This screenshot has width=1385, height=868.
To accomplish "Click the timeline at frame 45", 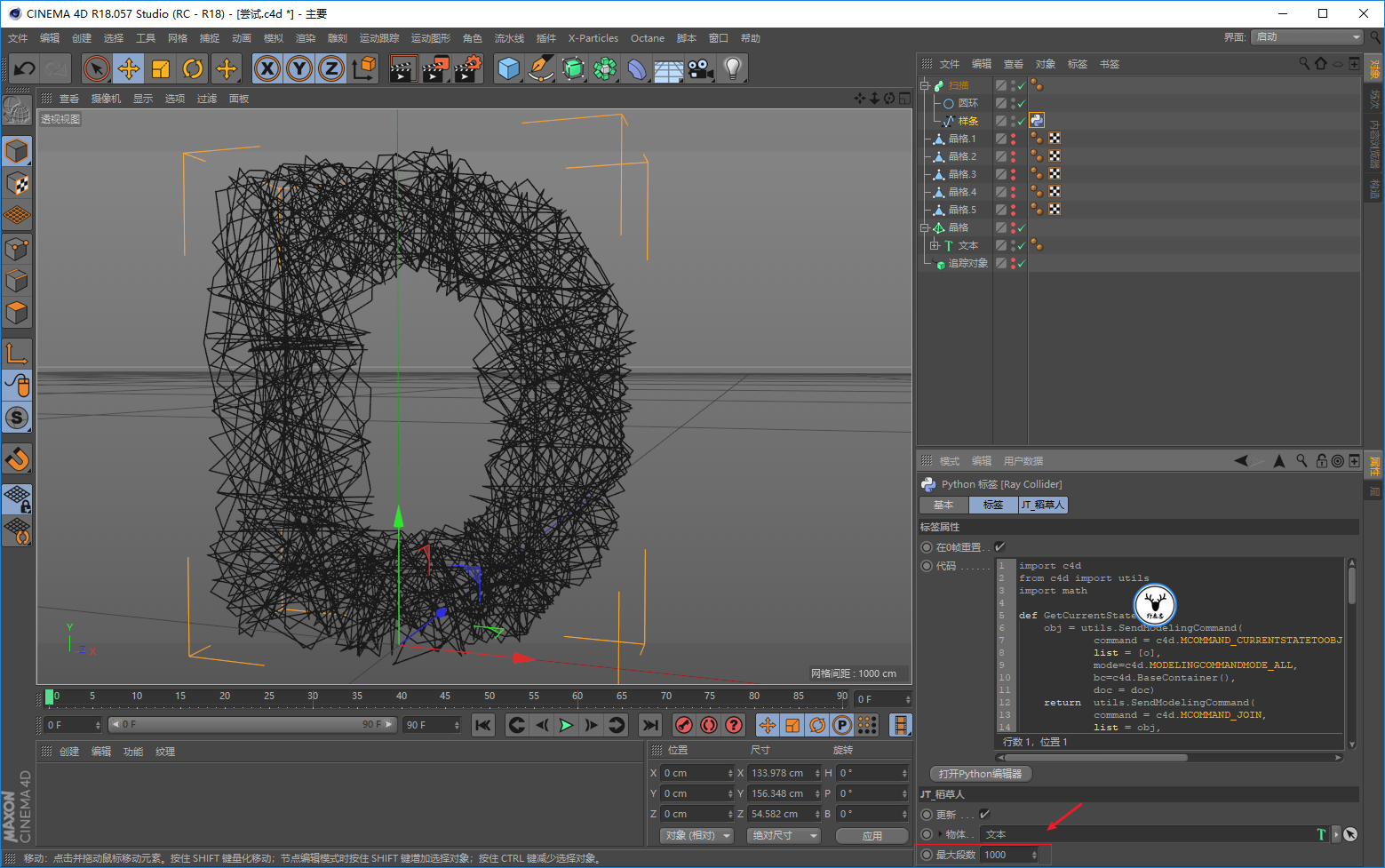I will pyautogui.click(x=445, y=697).
